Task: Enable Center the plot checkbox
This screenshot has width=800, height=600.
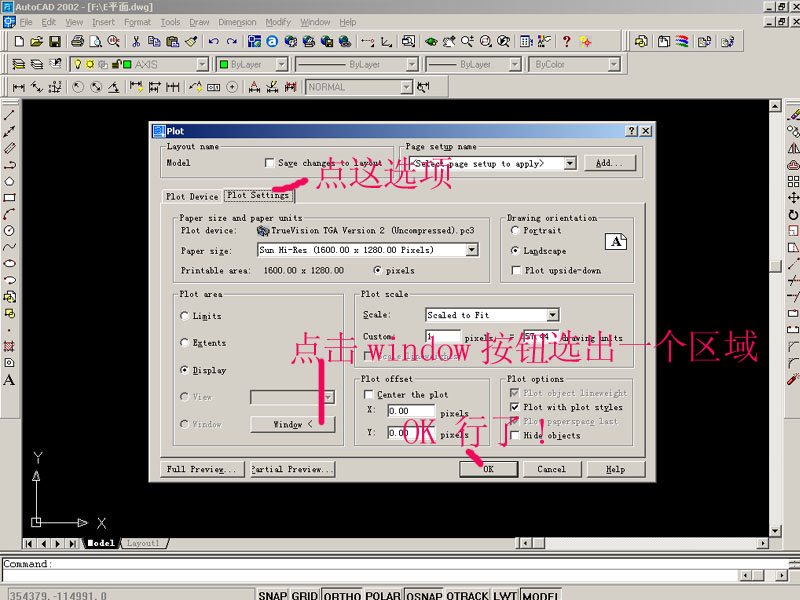Action: tap(368, 394)
